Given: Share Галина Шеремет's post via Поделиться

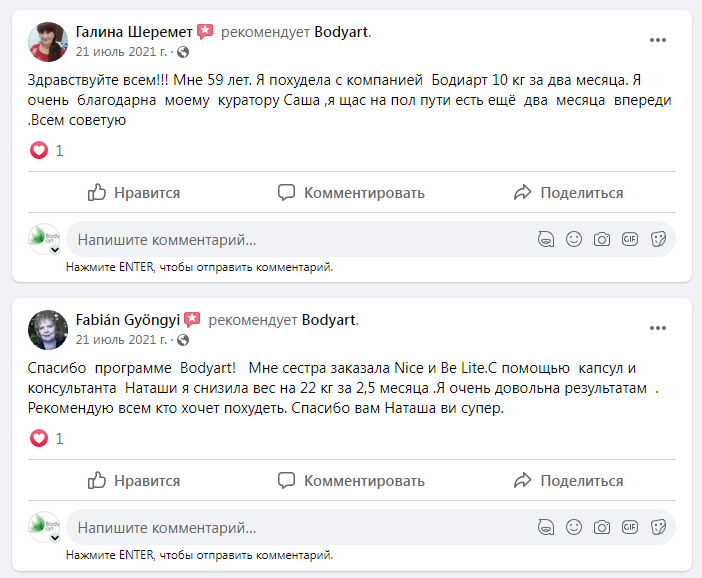Looking at the screenshot, I should [x=568, y=192].
